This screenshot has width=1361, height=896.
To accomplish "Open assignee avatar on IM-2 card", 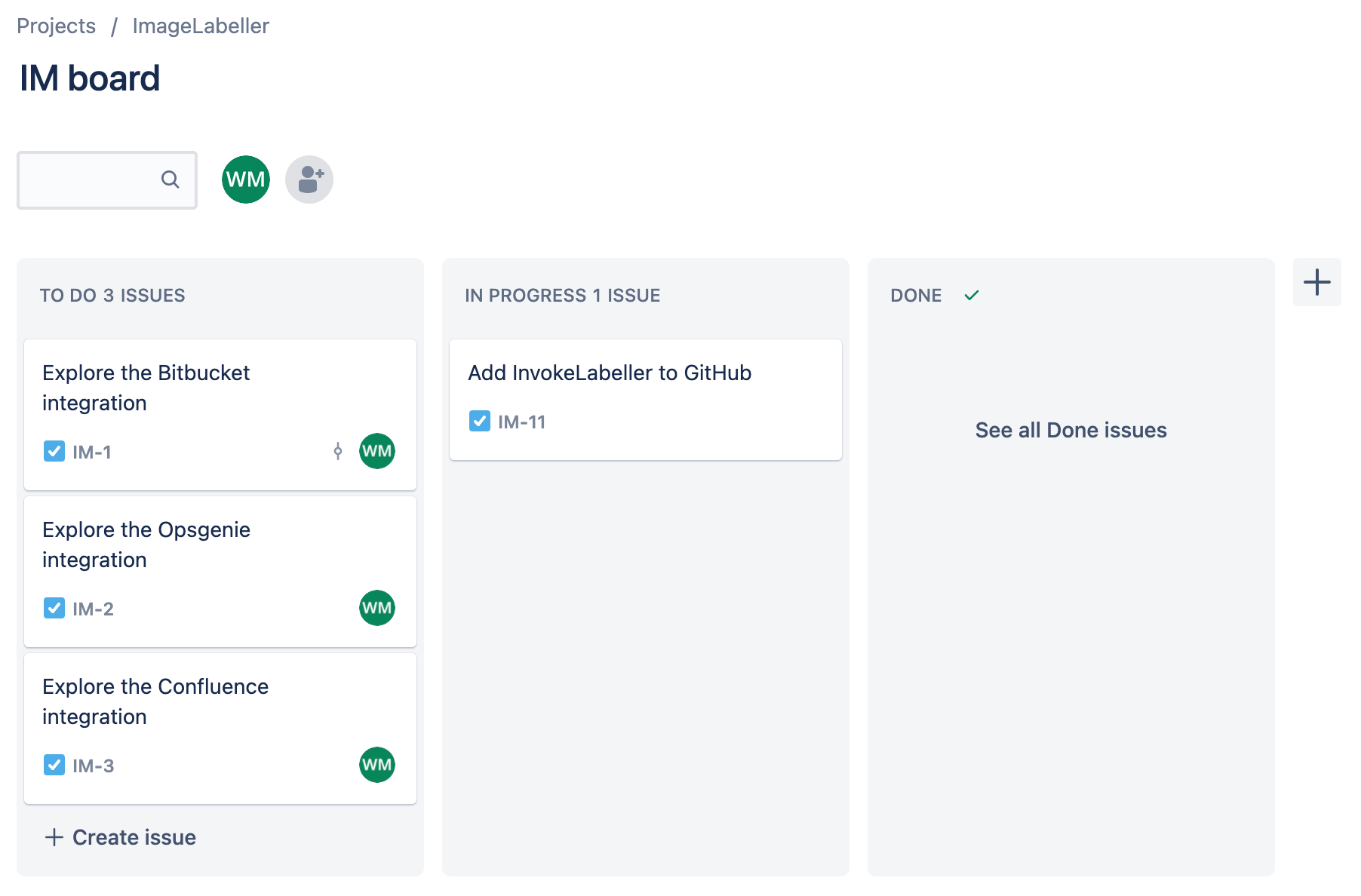I will (x=377, y=608).
